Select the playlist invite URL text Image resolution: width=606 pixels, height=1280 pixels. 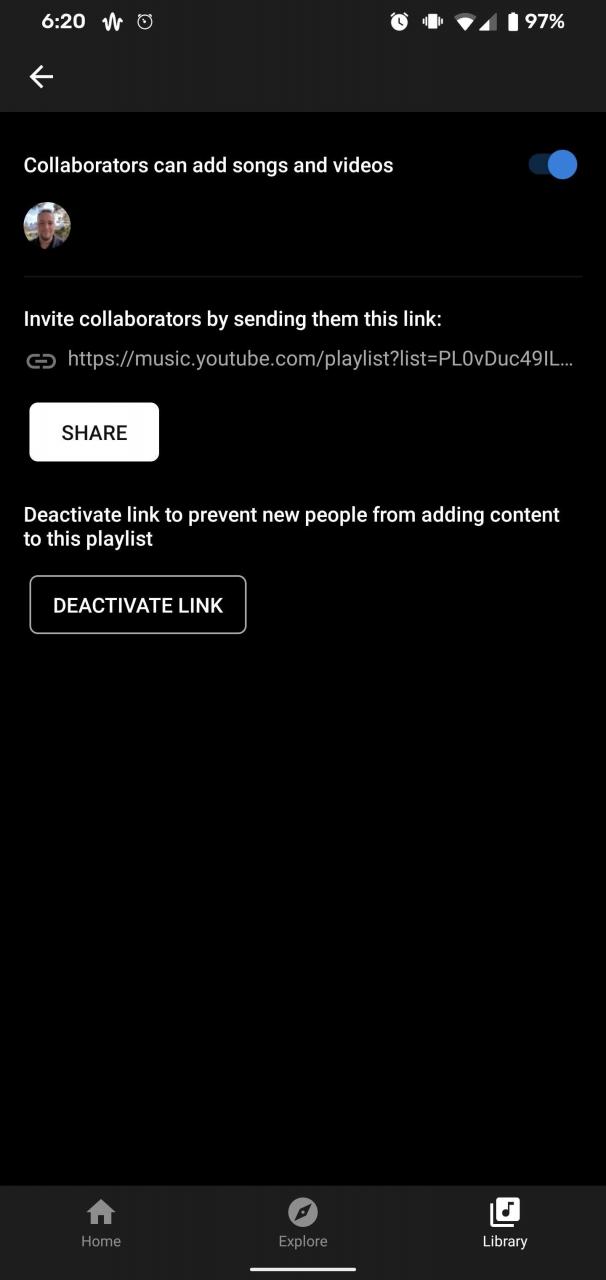(320, 358)
